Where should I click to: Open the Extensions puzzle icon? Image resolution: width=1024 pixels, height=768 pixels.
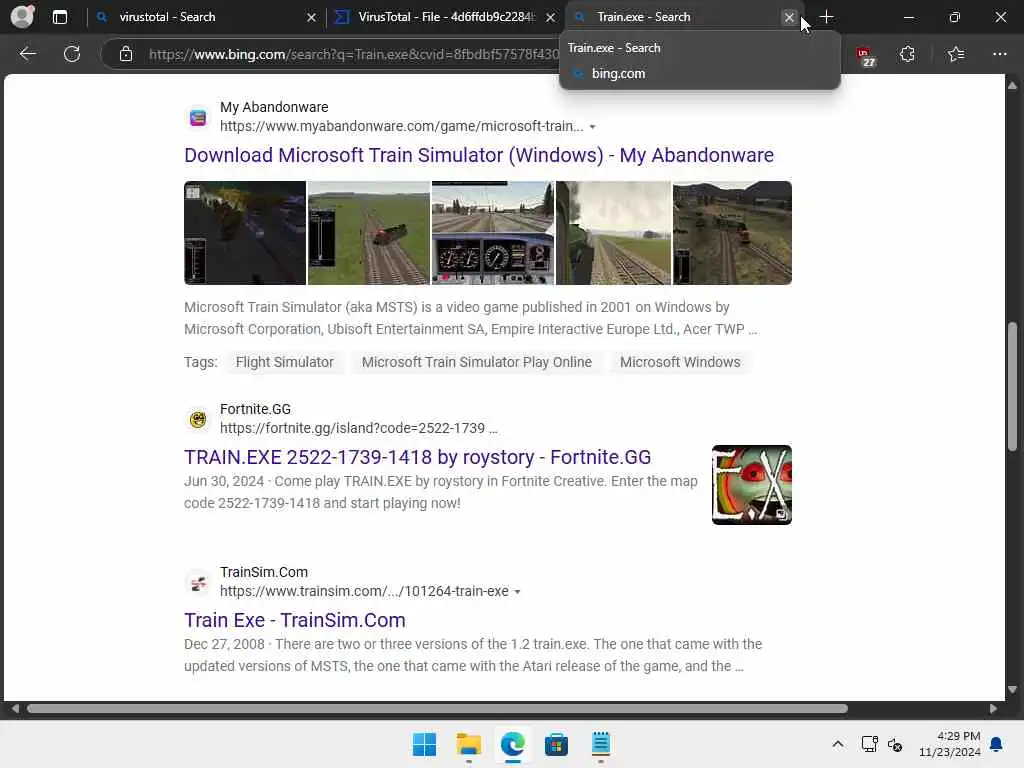tap(907, 54)
